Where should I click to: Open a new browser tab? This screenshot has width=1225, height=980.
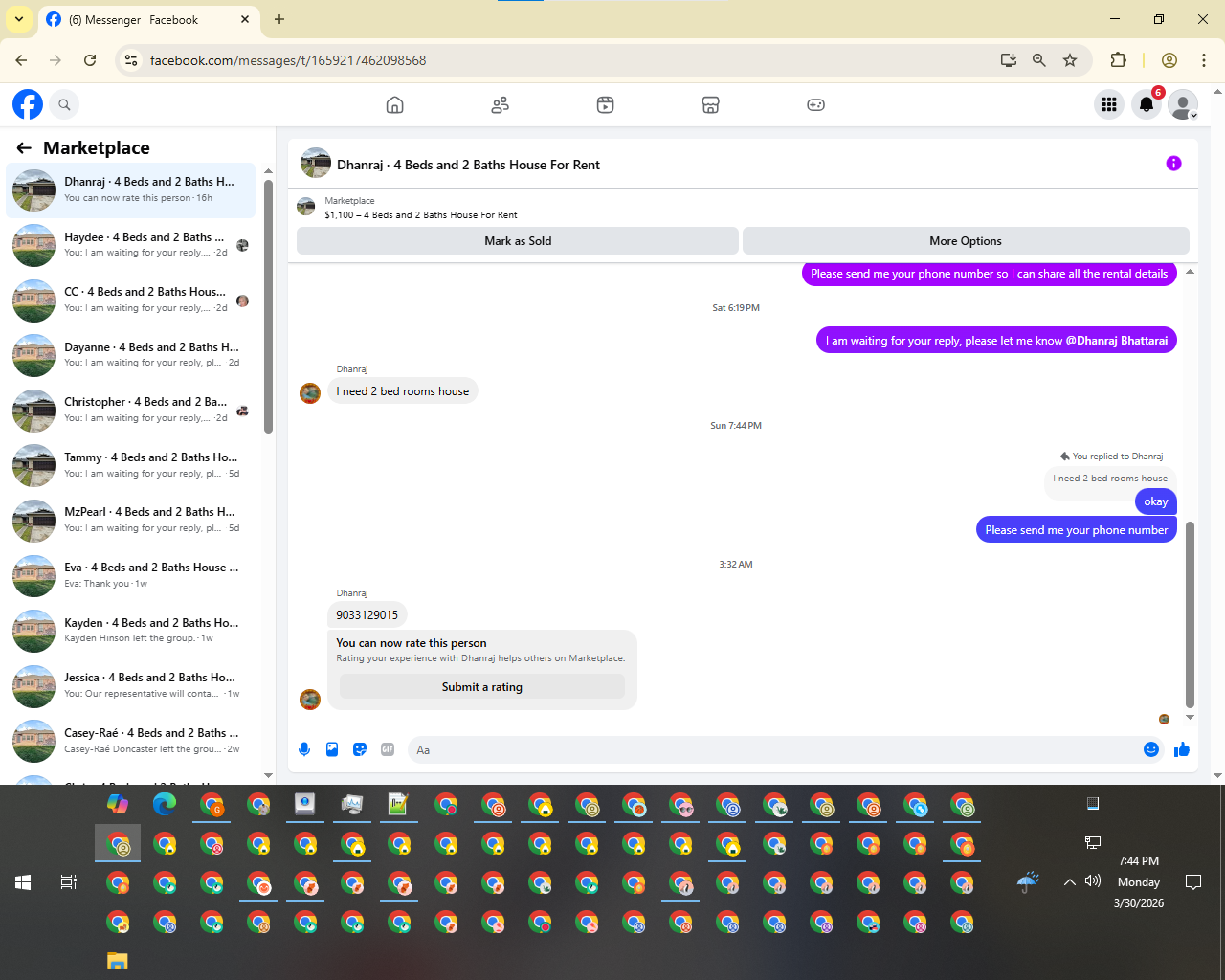pos(279,19)
